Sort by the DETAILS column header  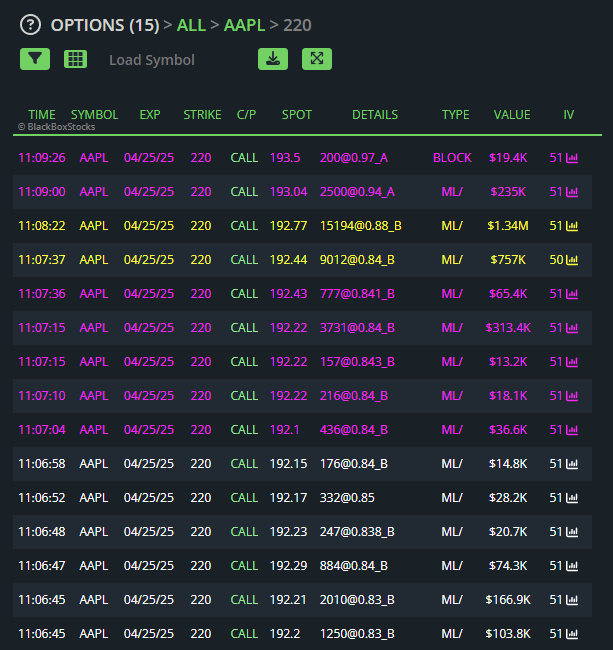tap(375, 115)
